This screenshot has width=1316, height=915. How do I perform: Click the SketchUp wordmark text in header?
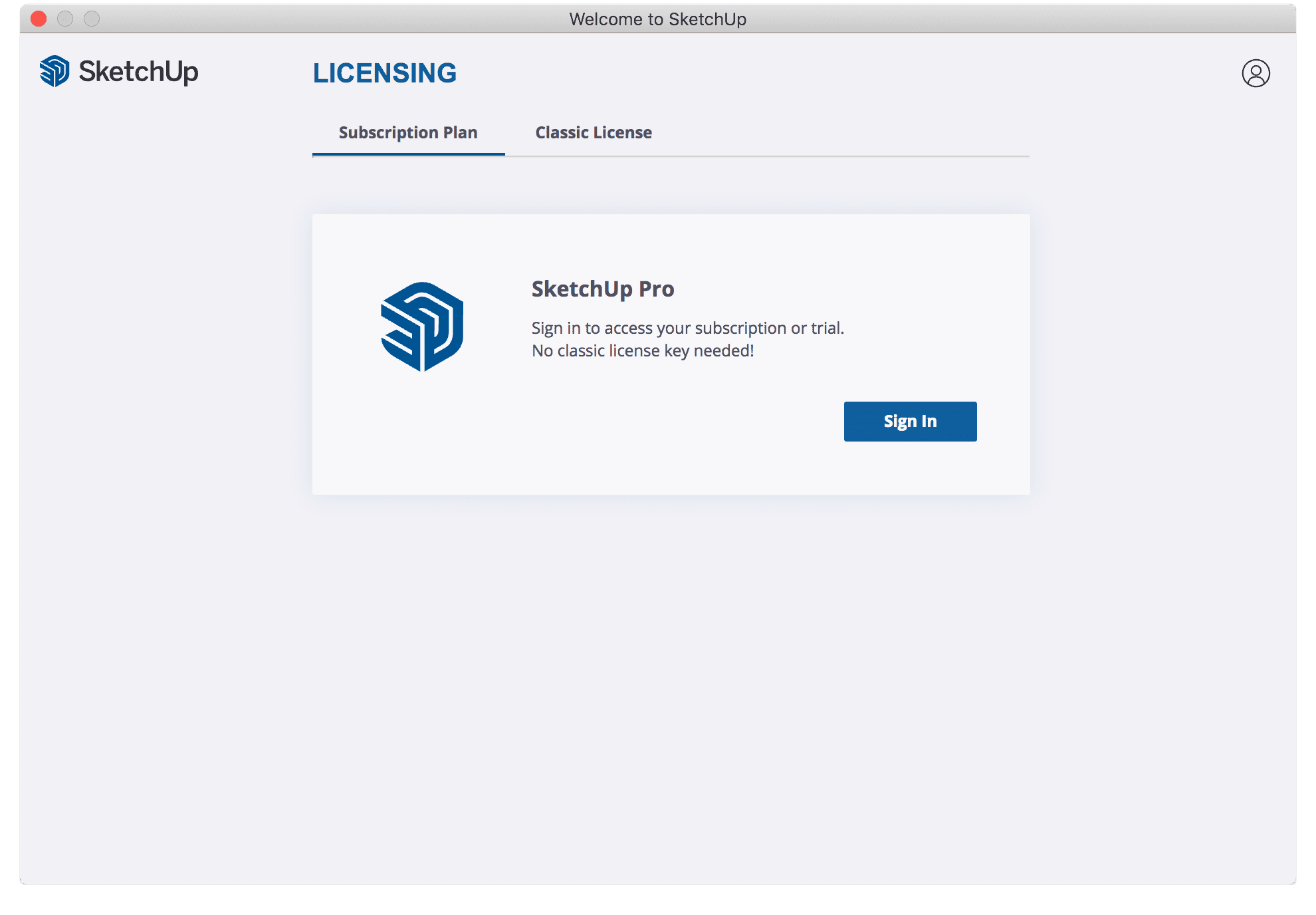138,72
